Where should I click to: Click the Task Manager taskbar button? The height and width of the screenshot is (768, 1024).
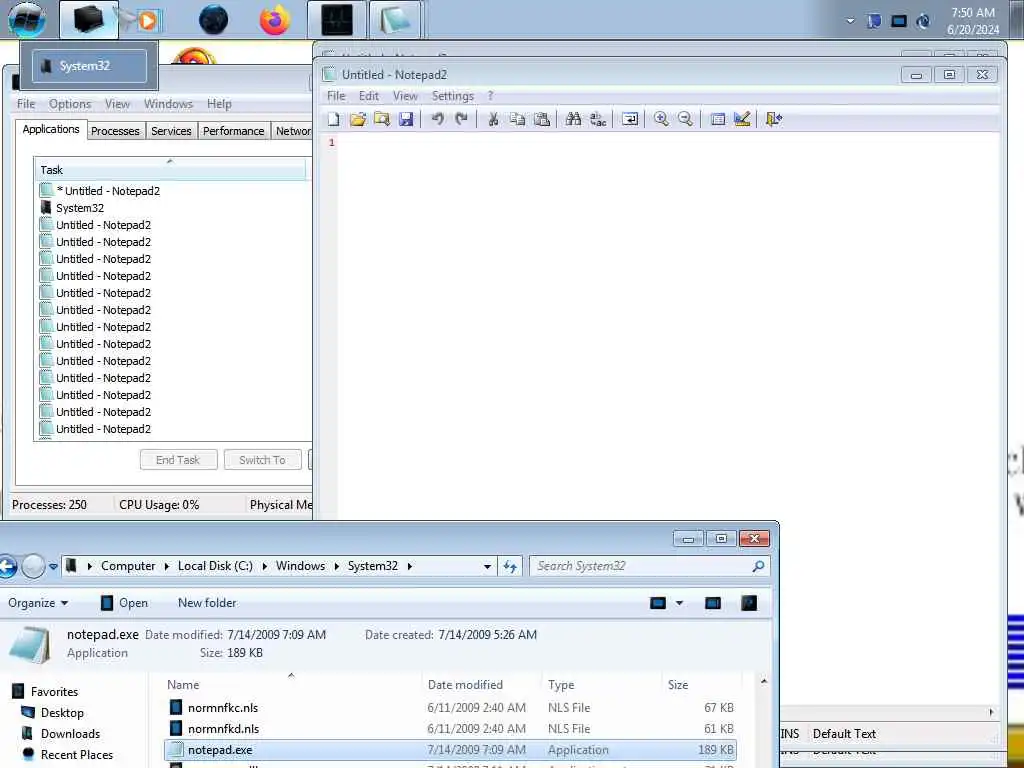click(337, 20)
